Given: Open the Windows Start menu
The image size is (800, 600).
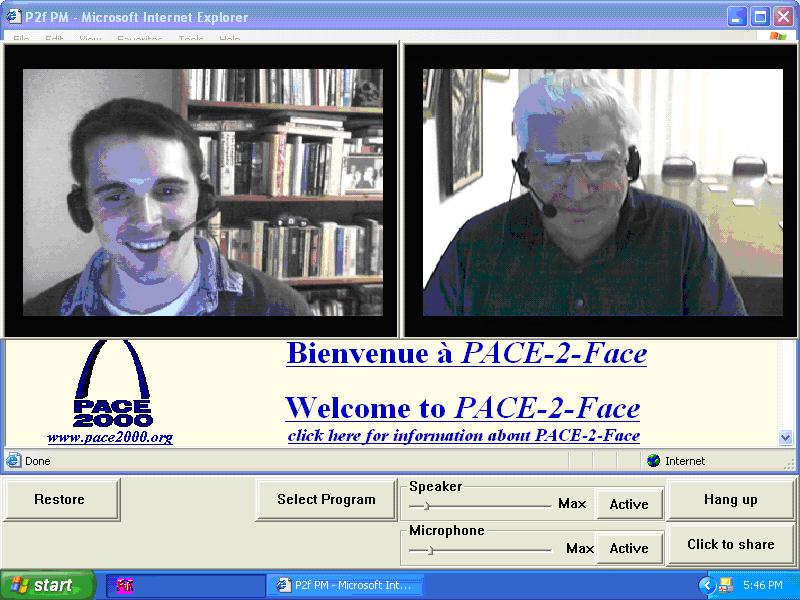Looking at the screenshot, I should 47,586.
